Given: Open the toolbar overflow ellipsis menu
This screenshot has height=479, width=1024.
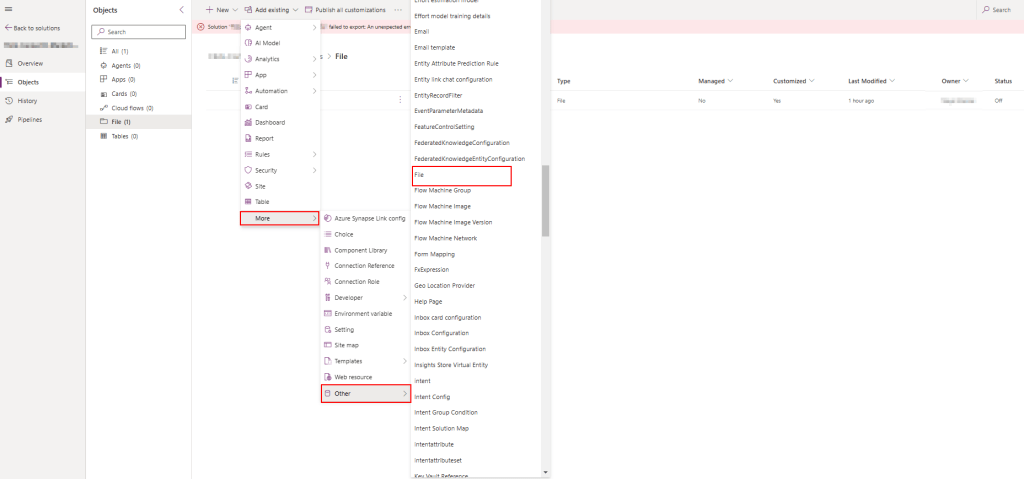Looking at the screenshot, I should point(398,9).
